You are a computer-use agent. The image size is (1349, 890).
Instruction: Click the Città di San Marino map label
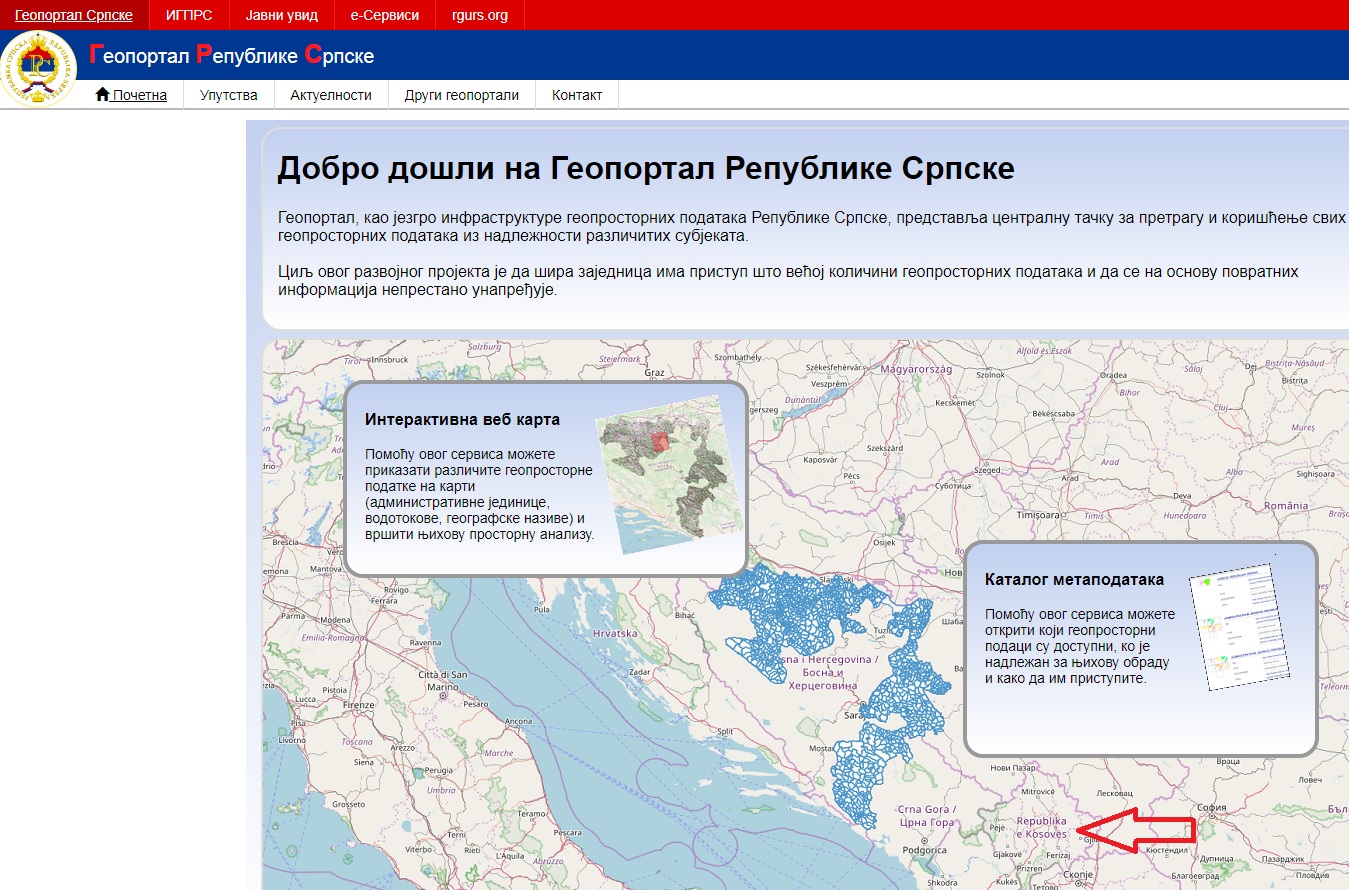pos(442,681)
